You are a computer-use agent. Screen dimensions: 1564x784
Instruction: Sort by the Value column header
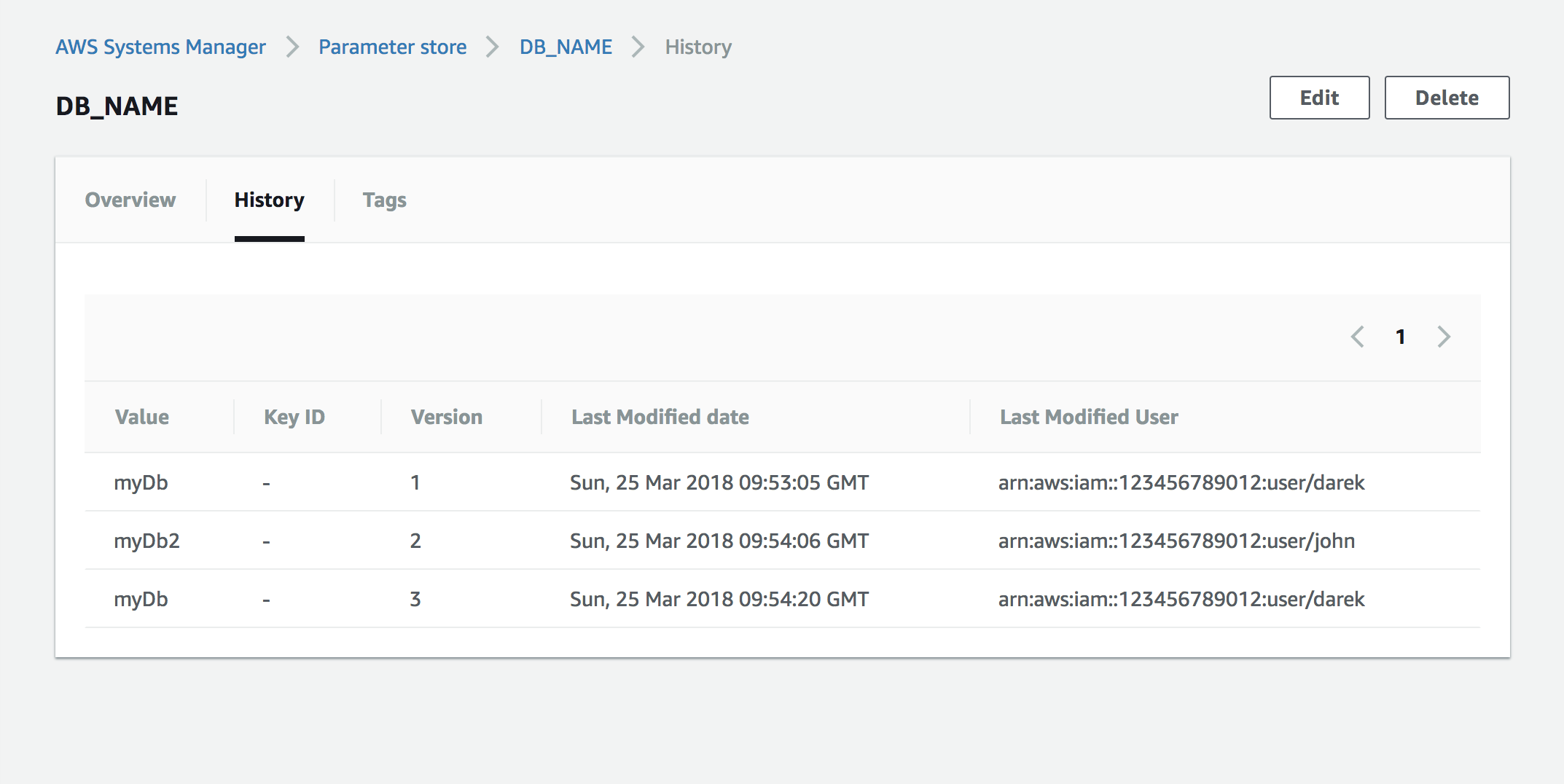142,417
